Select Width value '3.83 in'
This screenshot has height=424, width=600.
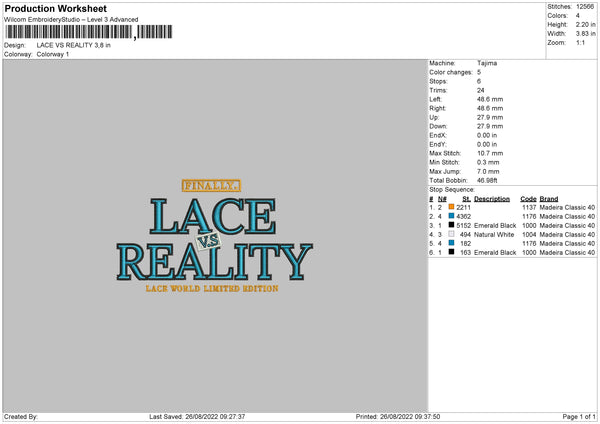tap(585, 34)
